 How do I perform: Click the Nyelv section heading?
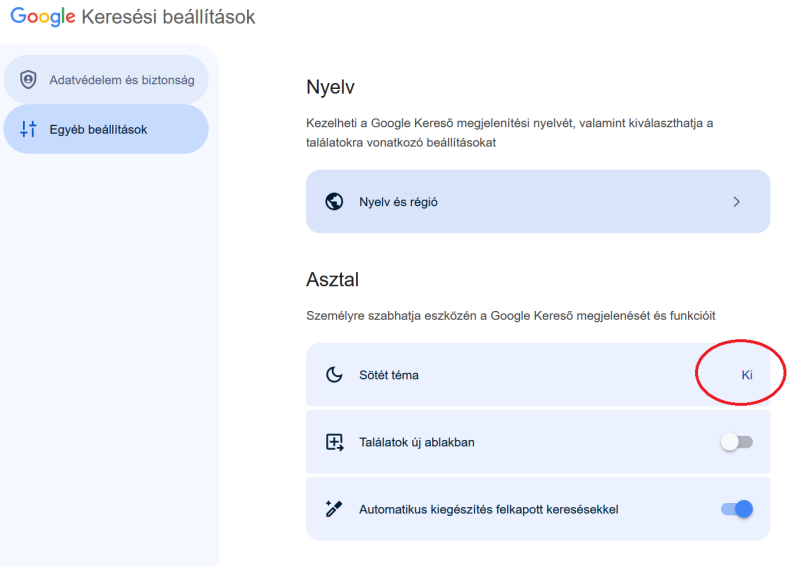point(331,87)
